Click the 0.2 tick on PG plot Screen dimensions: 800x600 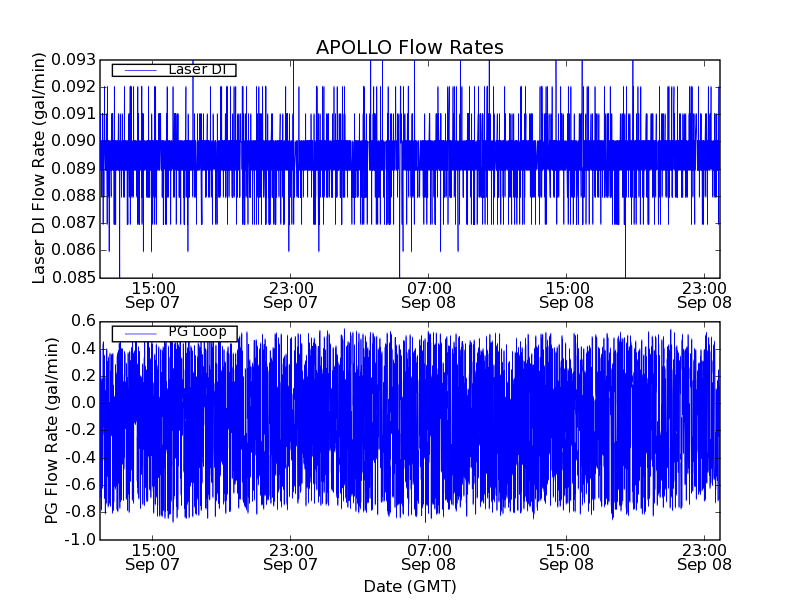point(84,376)
